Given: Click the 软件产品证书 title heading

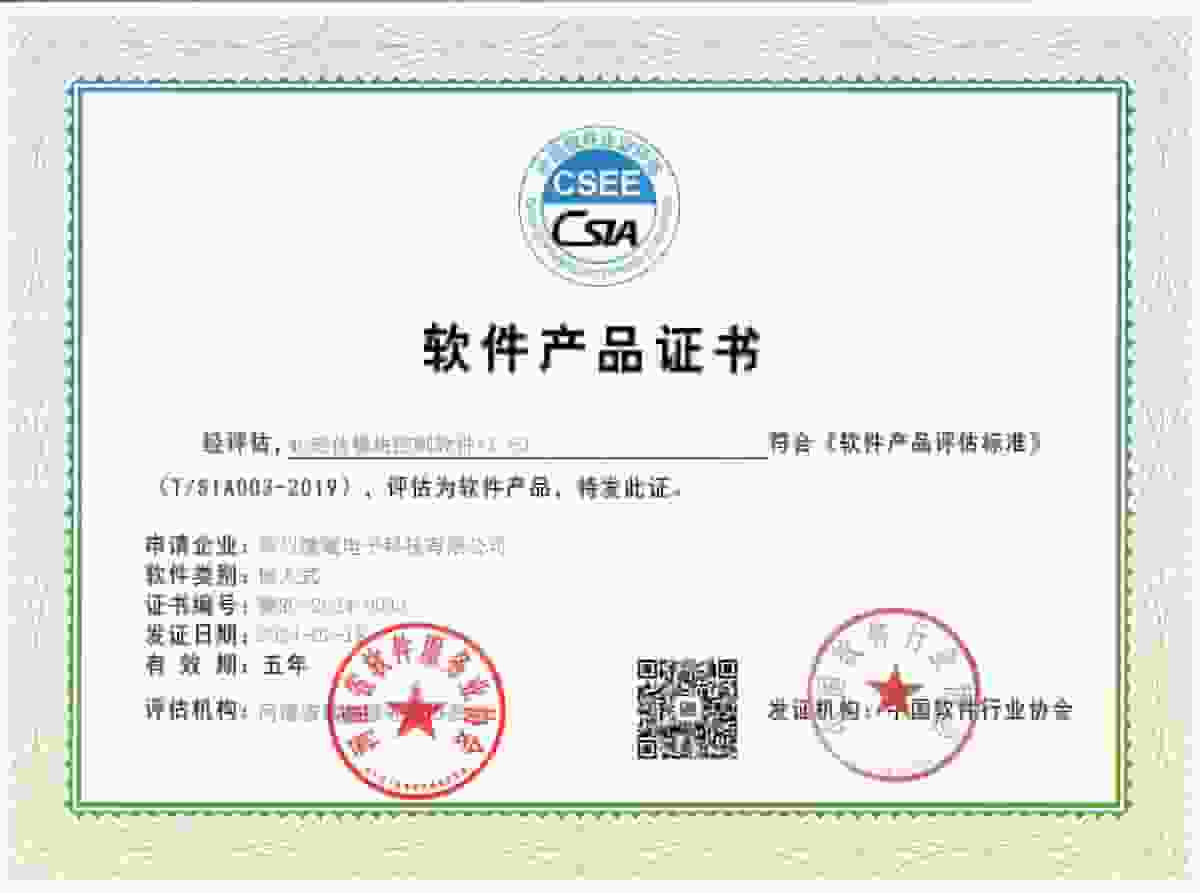Looking at the screenshot, I should tap(590, 349).
